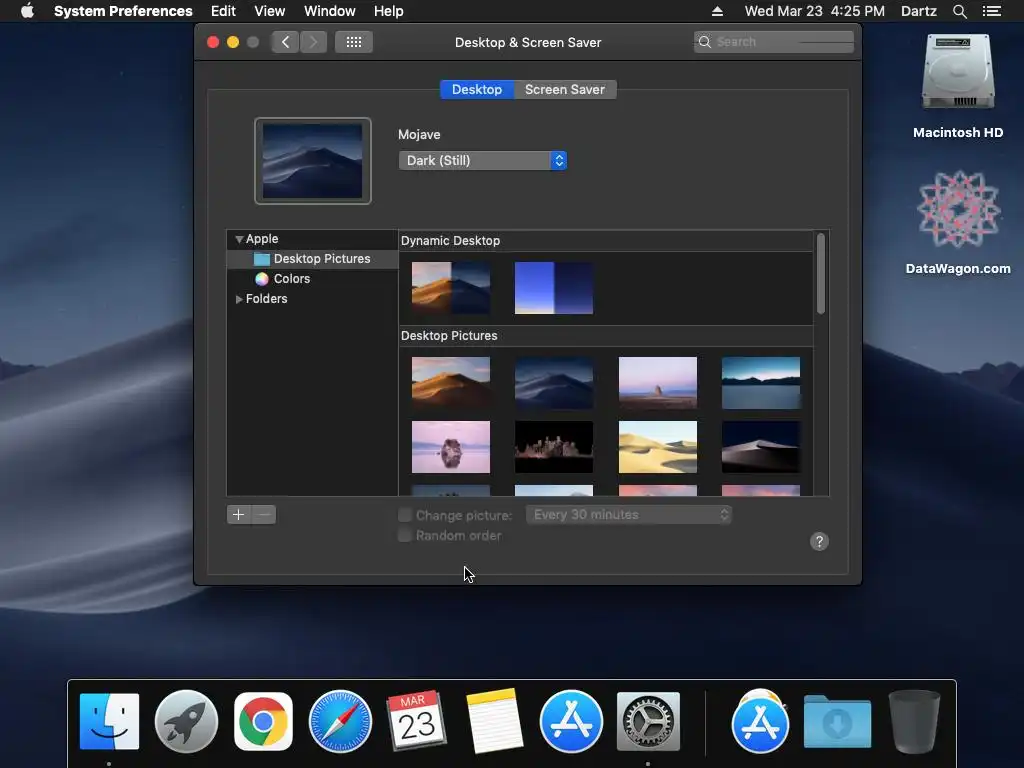
Task: Click the Dartz user name in the menu bar
Action: 918,11
